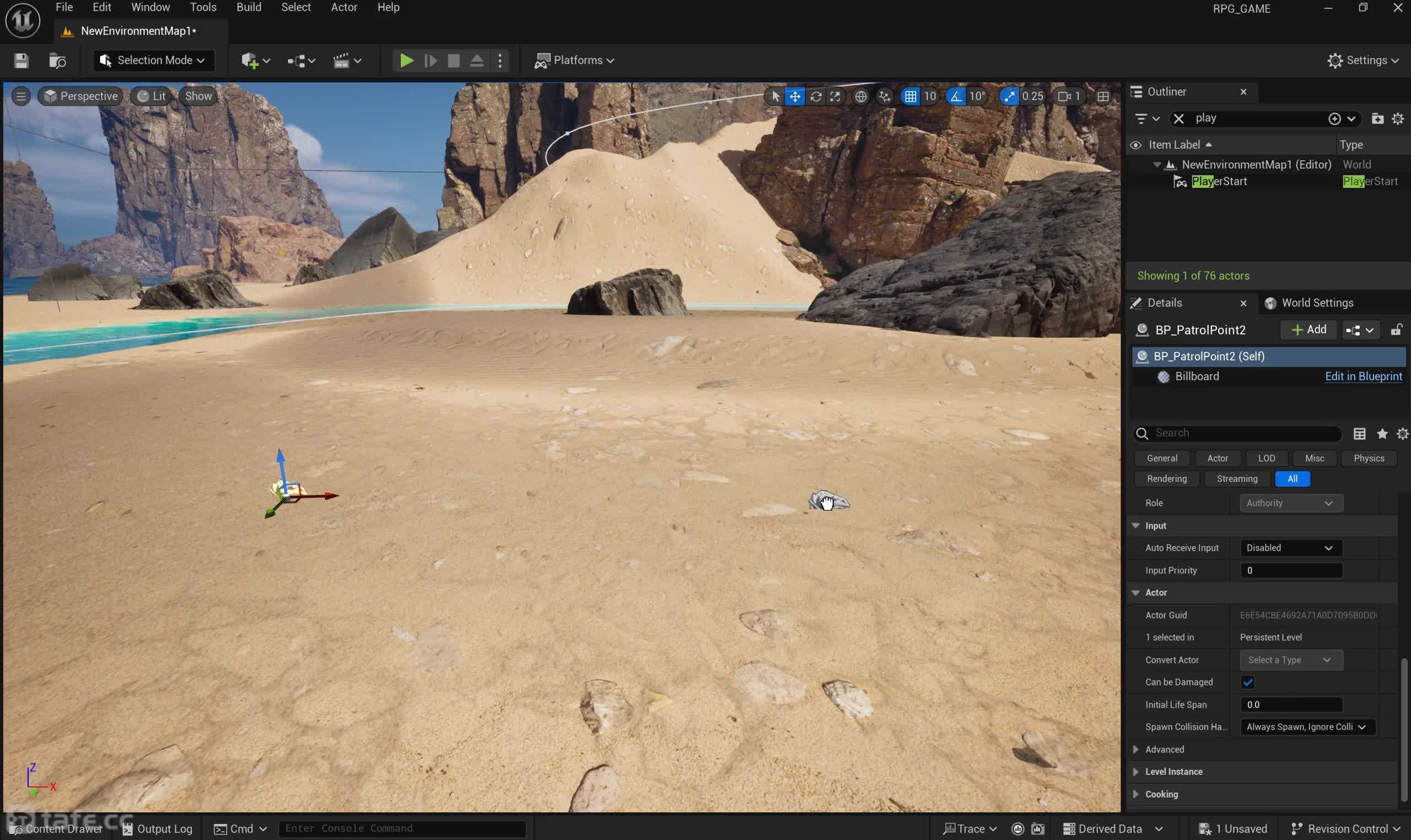The height and width of the screenshot is (840, 1411).
Task: Toggle grid snapping in the viewport
Action: point(910,96)
